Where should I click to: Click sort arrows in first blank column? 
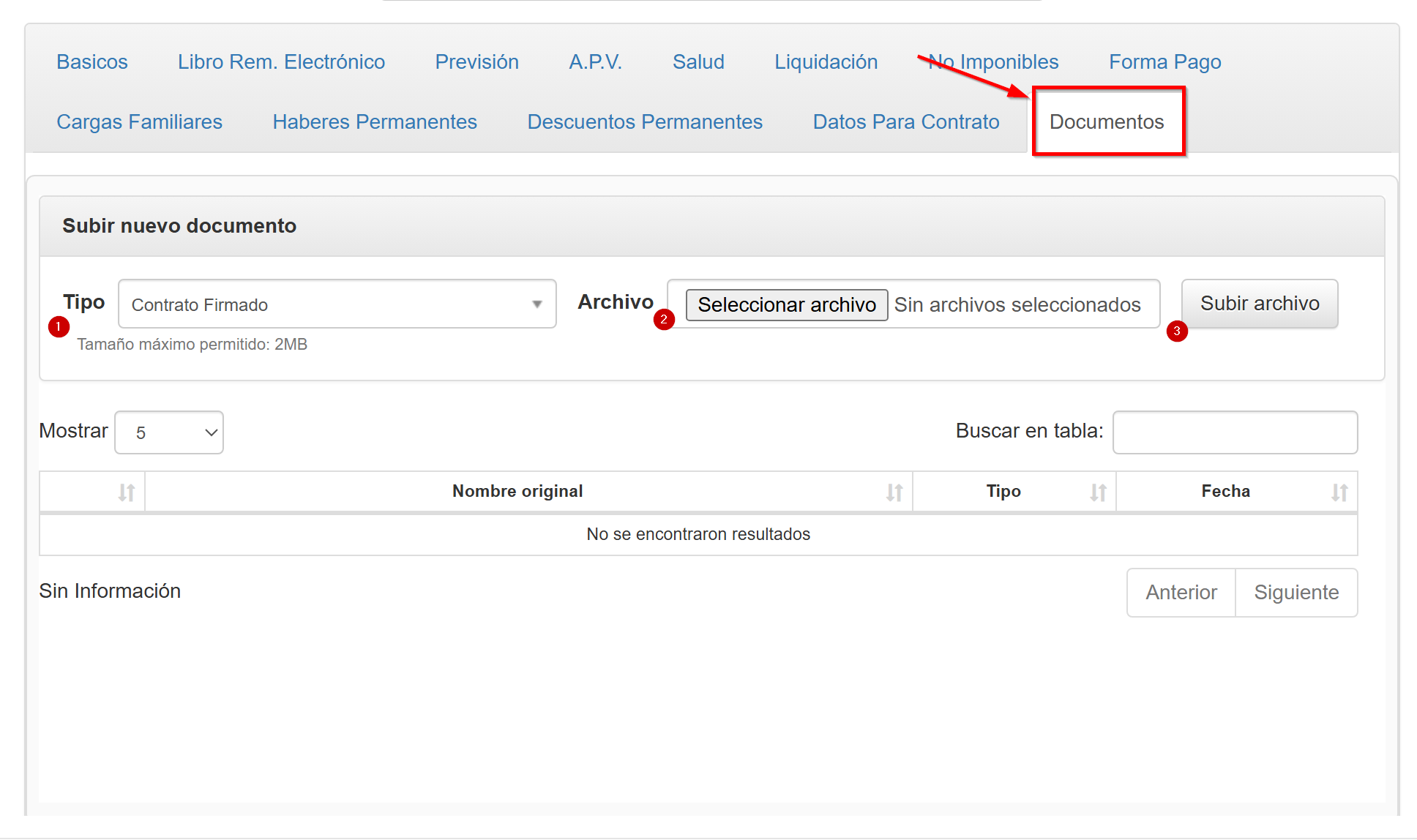click(x=127, y=492)
